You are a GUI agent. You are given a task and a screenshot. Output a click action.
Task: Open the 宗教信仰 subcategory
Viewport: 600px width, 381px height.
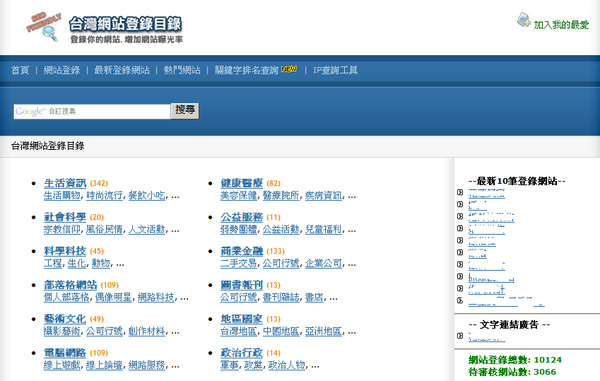tap(62, 230)
